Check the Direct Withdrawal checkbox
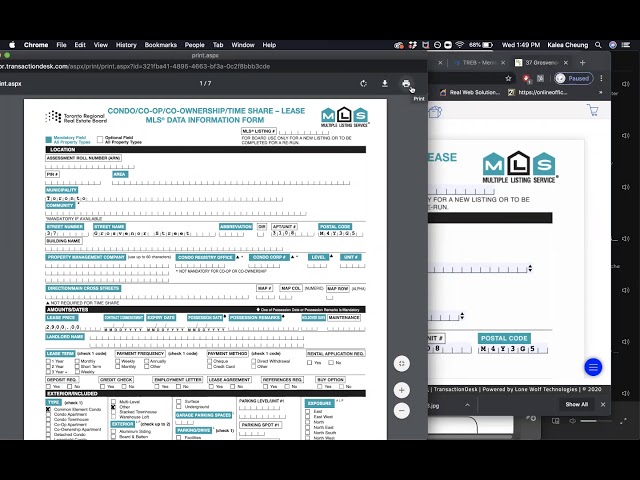This screenshot has height=480, width=640. point(253,361)
